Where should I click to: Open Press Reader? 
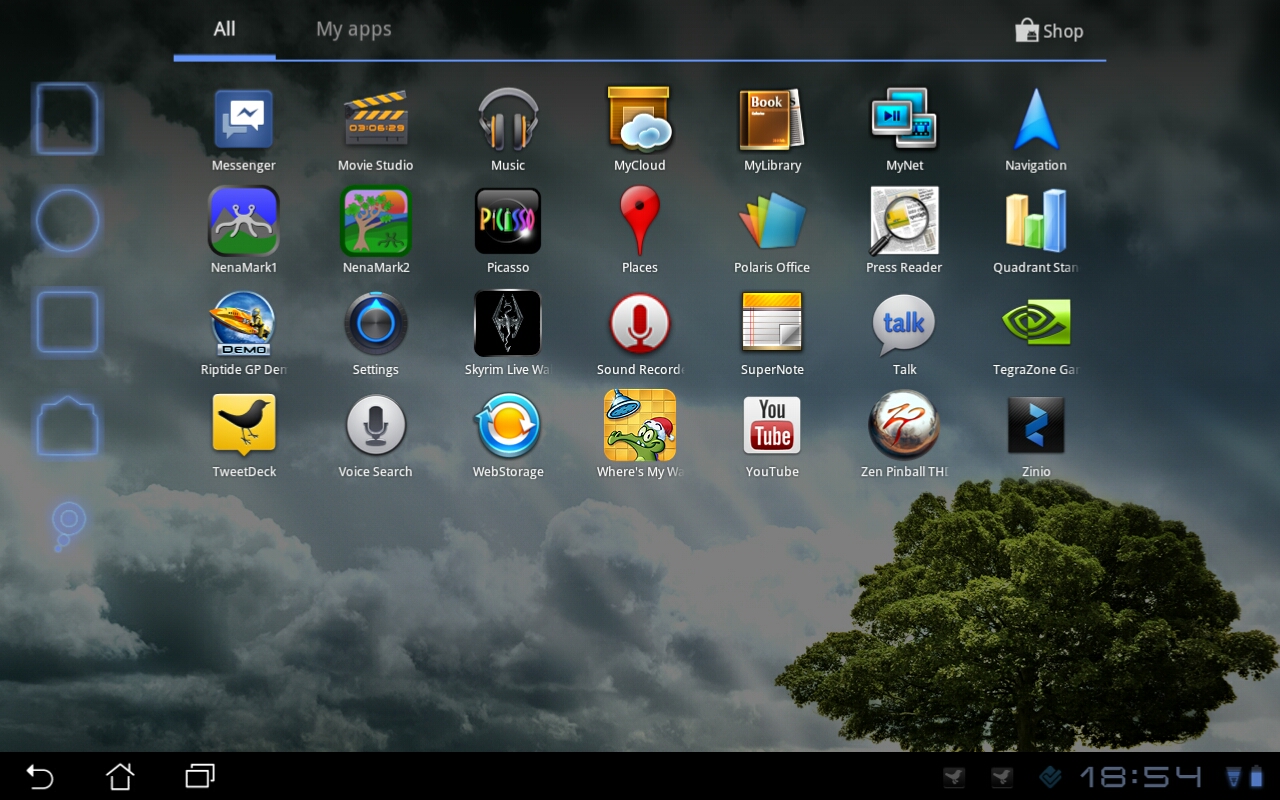click(x=904, y=231)
